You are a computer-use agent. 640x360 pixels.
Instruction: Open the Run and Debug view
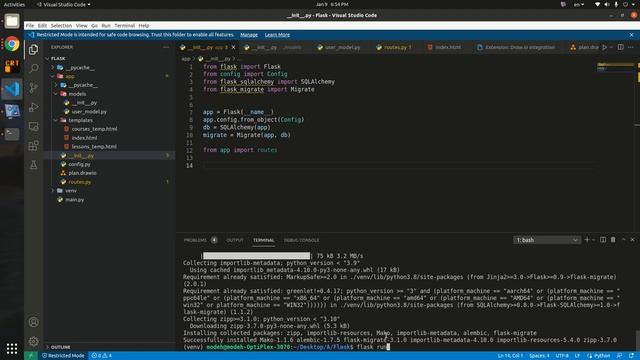[x=33, y=107]
